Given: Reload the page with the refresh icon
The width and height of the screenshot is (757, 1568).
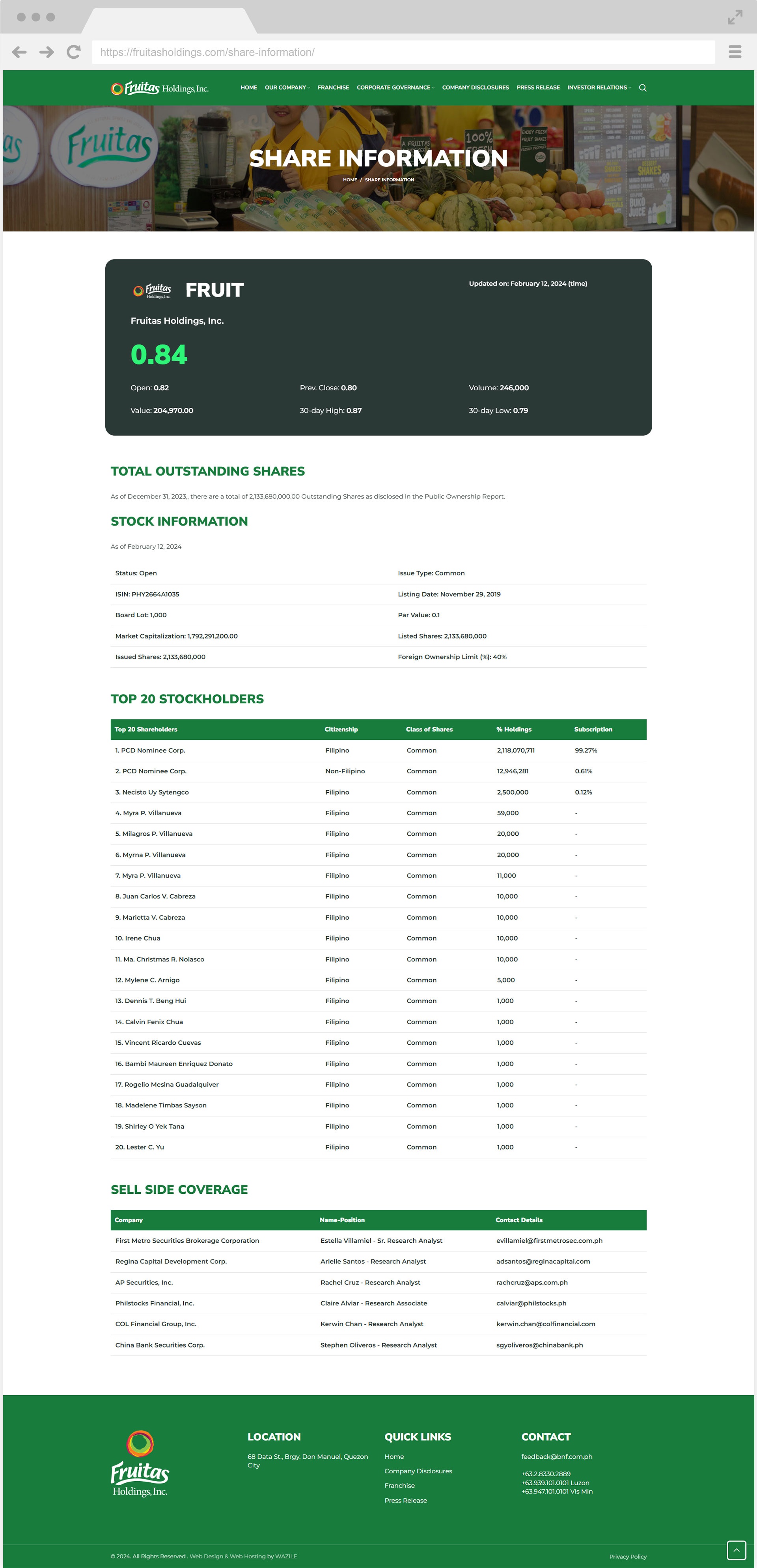Looking at the screenshot, I should click(74, 52).
